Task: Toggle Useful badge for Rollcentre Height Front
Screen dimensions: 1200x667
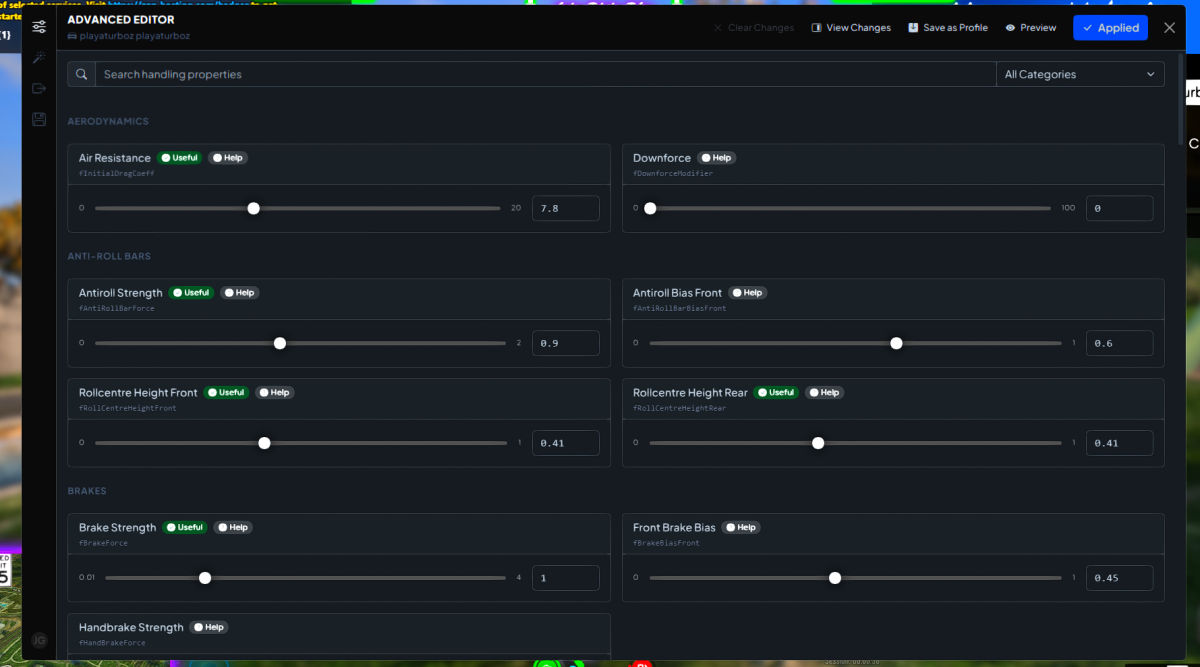Action: point(226,393)
